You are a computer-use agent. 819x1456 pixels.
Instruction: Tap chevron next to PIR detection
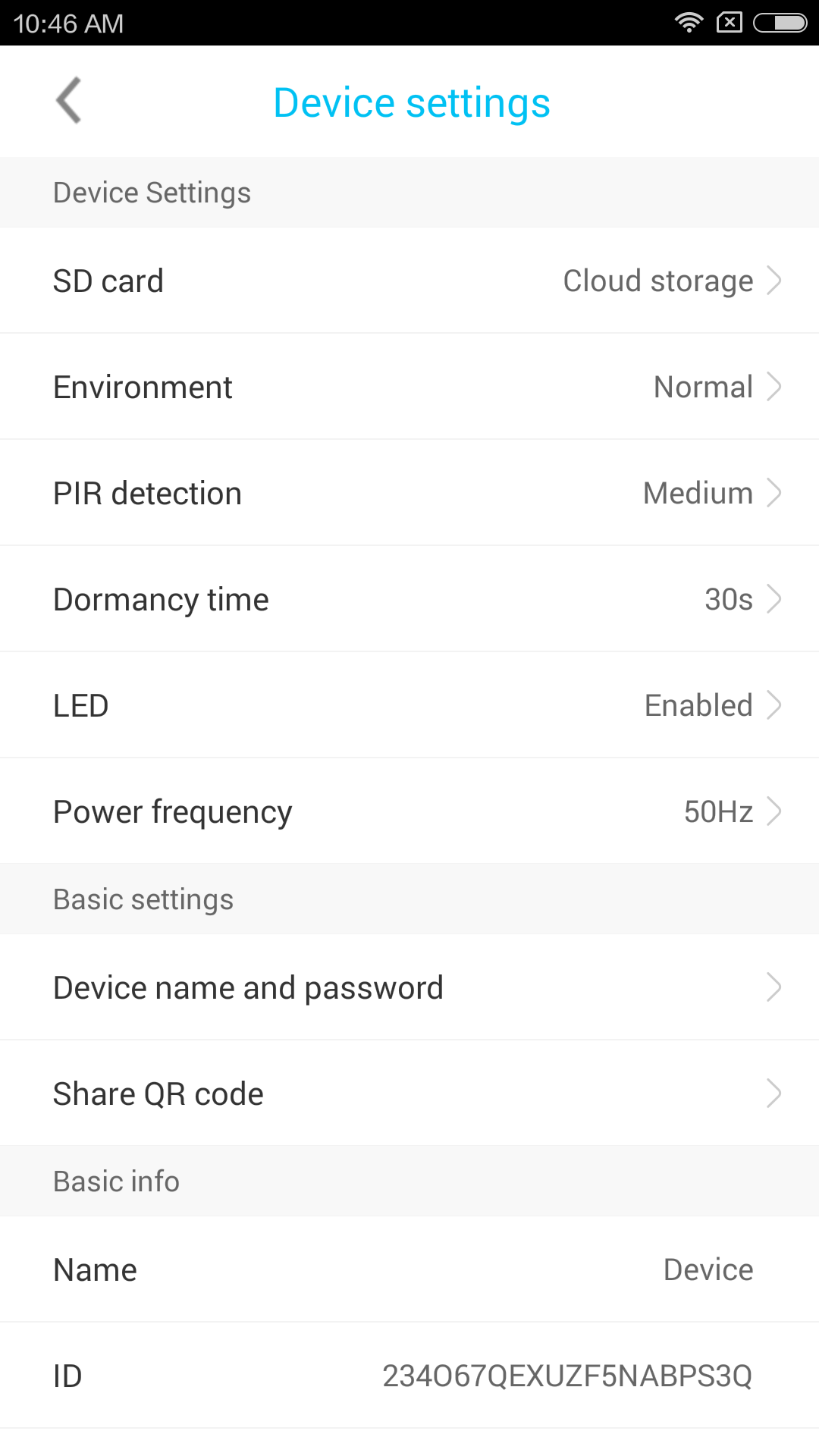point(773,493)
